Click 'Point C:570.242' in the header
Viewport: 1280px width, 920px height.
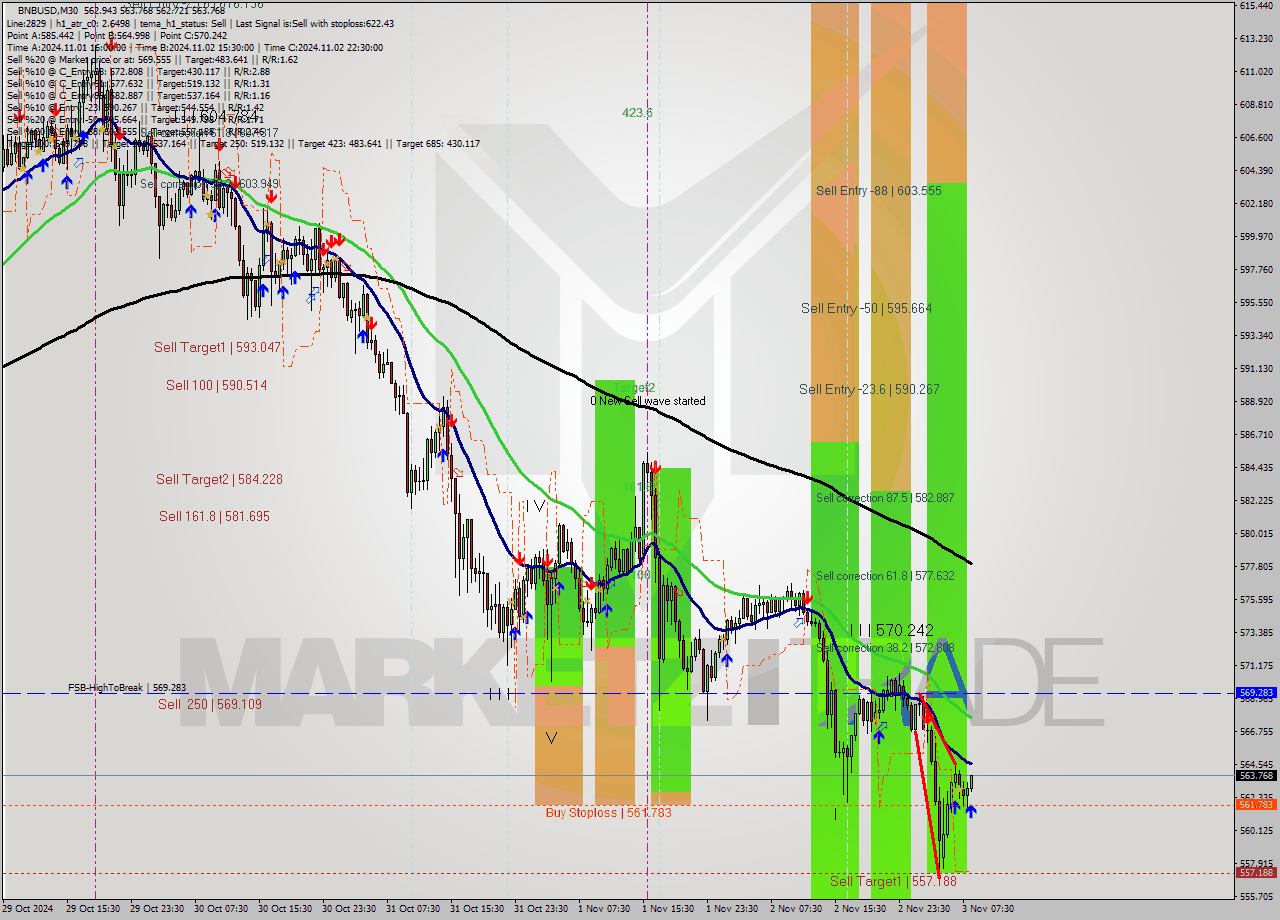coord(193,35)
